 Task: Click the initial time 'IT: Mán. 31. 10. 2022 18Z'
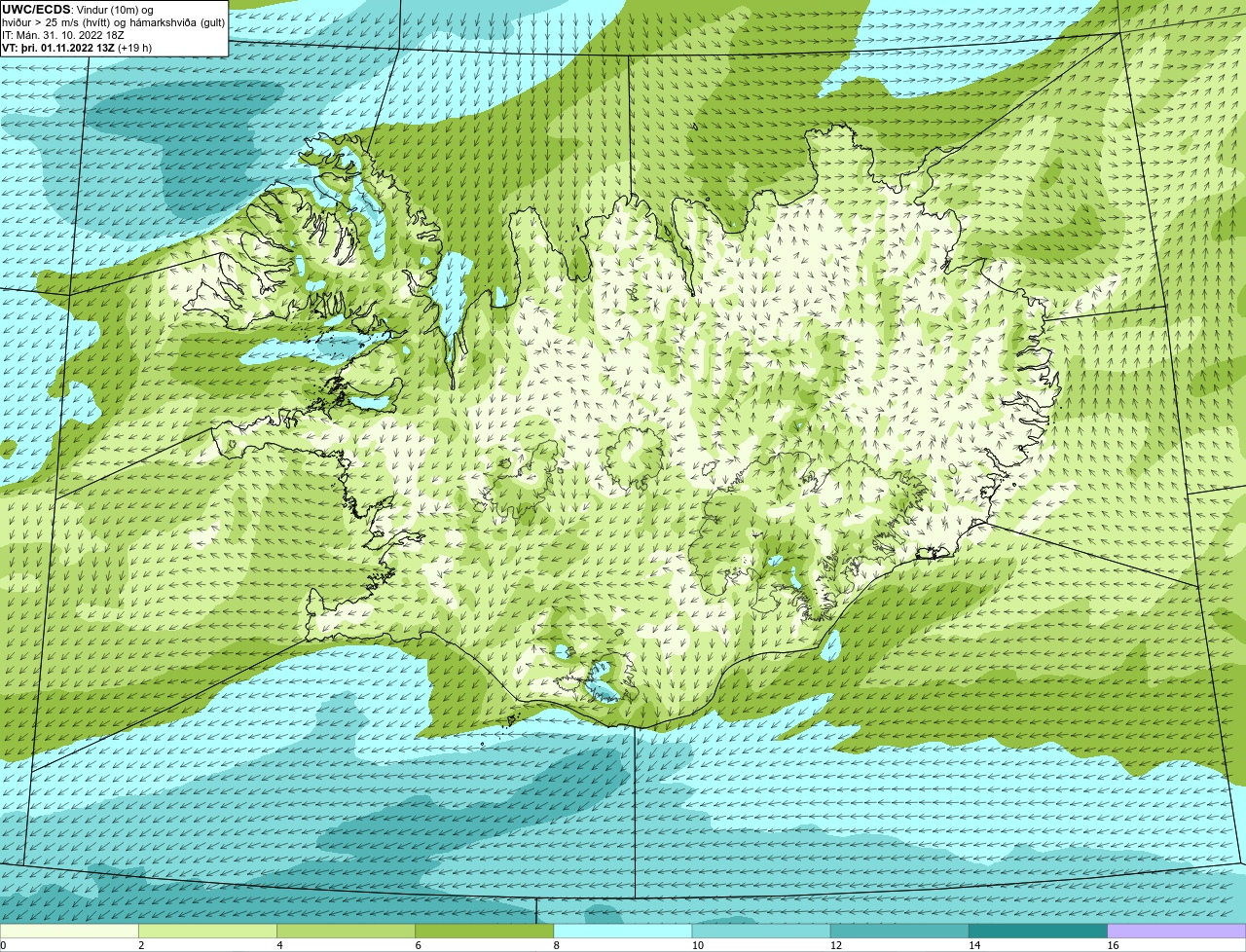point(64,35)
